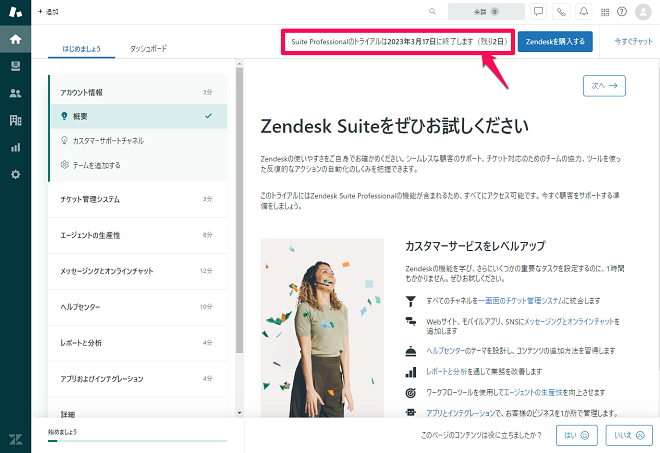Open the Views (tickets) icon in the sidebar
The height and width of the screenshot is (453, 660).
(x=15, y=66)
